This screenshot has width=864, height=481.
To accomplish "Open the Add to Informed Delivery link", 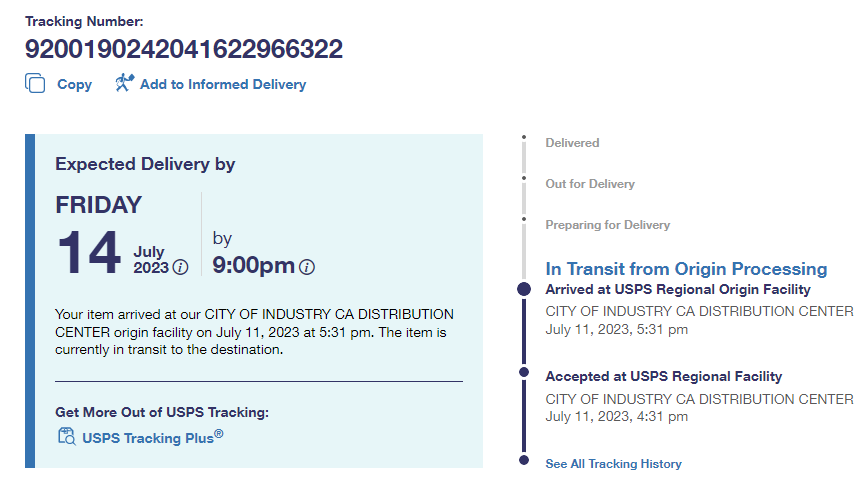I will pos(223,85).
